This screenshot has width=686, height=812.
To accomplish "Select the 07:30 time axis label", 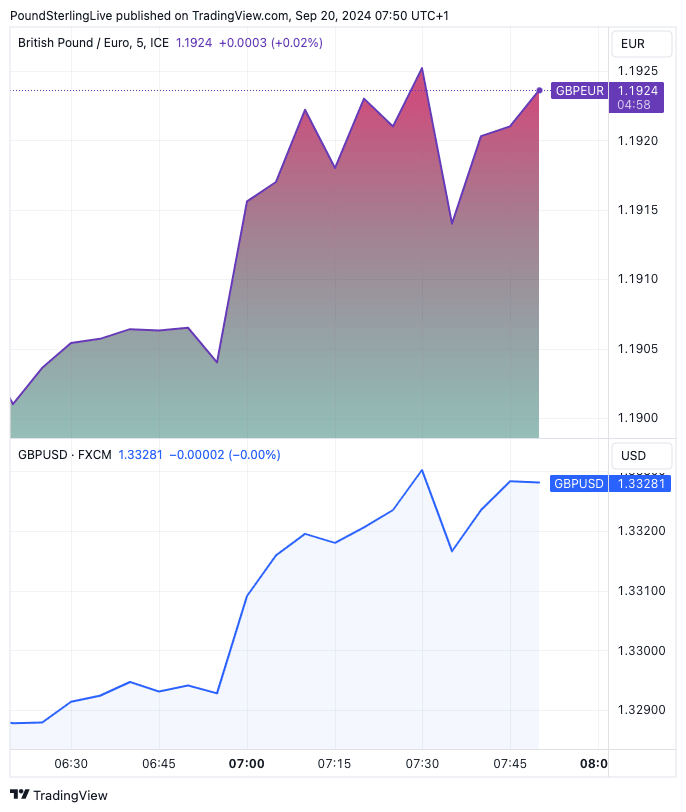I will (x=422, y=764).
